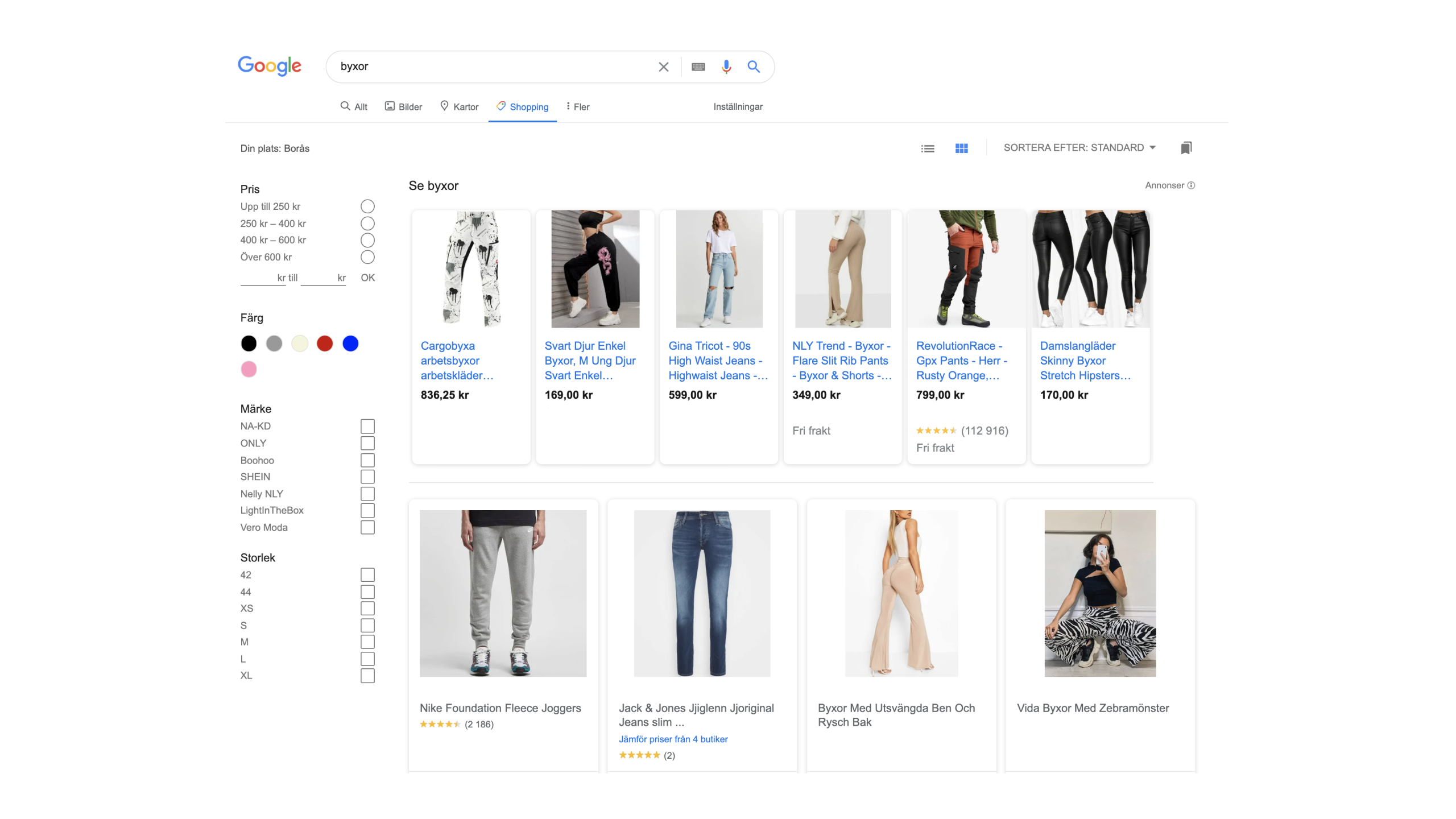Screen dimensions: 1456x819
Task: Clear the search box with X icon
Action: click(663, 67)
